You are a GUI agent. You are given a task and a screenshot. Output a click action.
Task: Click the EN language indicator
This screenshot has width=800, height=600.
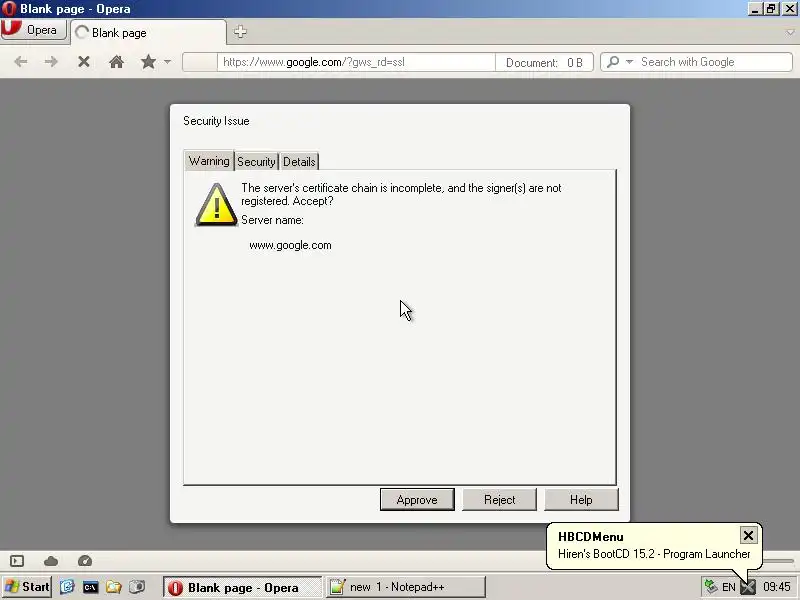click(x=729, y=587)
